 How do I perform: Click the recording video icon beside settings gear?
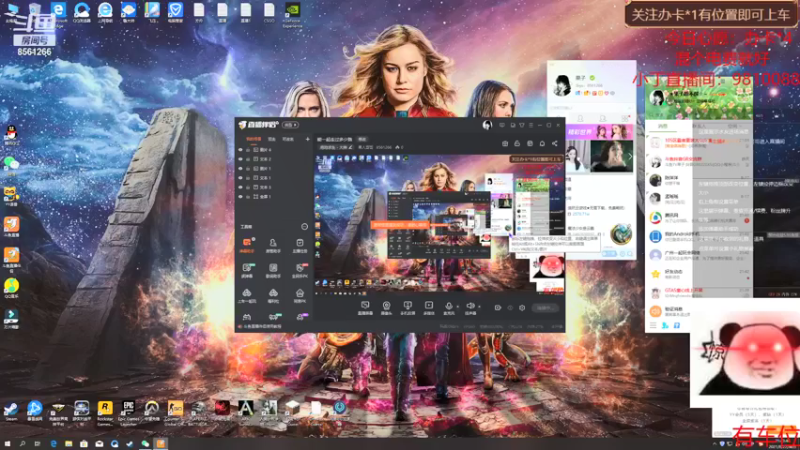pyautogui.click(x=497, y=308)
